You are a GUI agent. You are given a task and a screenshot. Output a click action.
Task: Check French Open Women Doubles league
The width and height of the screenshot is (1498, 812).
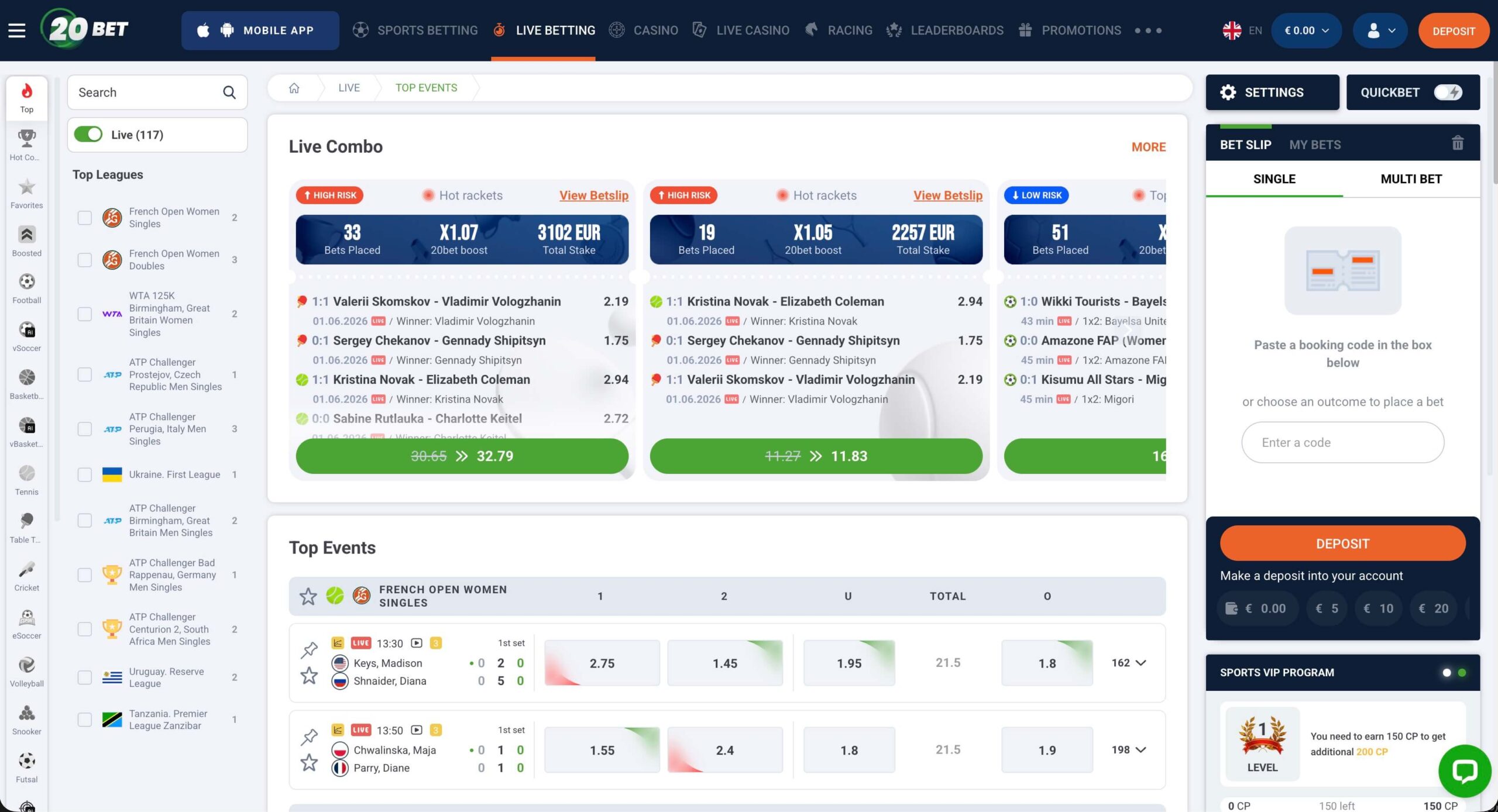pyautogui.click(x=85, y=260)
